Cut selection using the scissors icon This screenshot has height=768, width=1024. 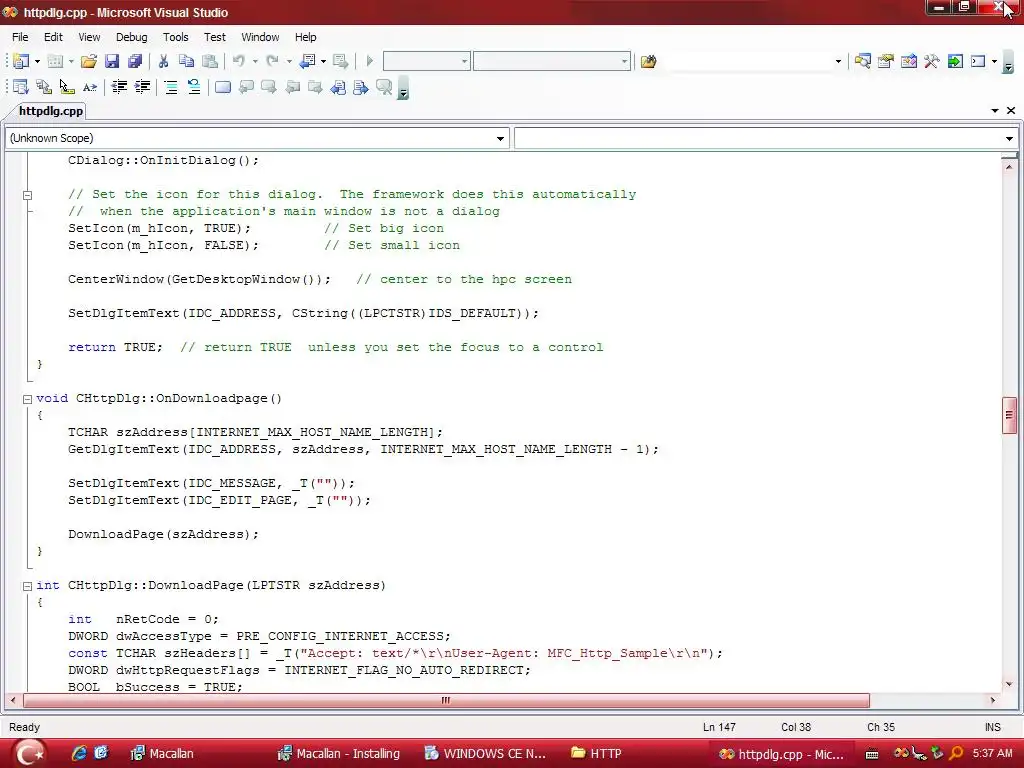coord(163,61)
